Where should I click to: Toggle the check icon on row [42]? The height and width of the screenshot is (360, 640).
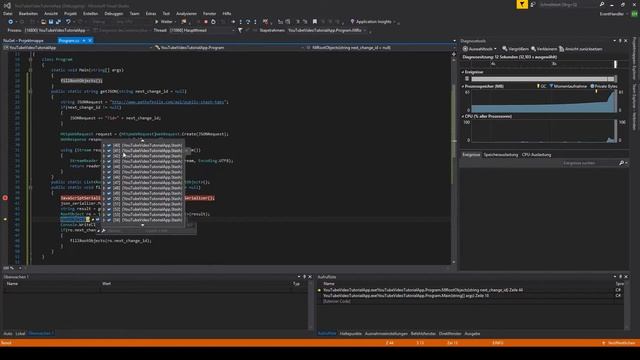109,156
